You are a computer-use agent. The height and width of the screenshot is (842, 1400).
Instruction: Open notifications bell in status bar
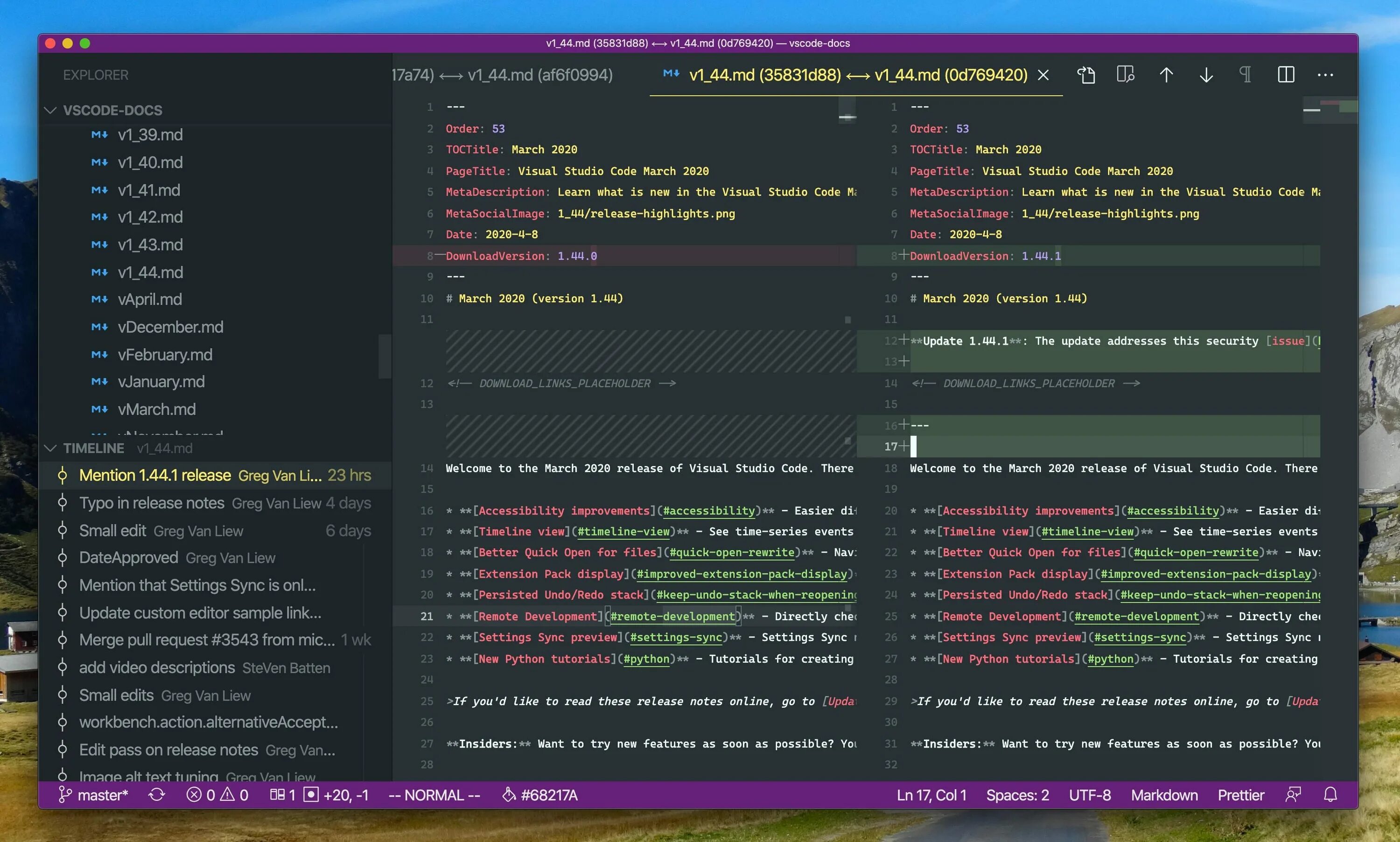(x=1330, y=795)
